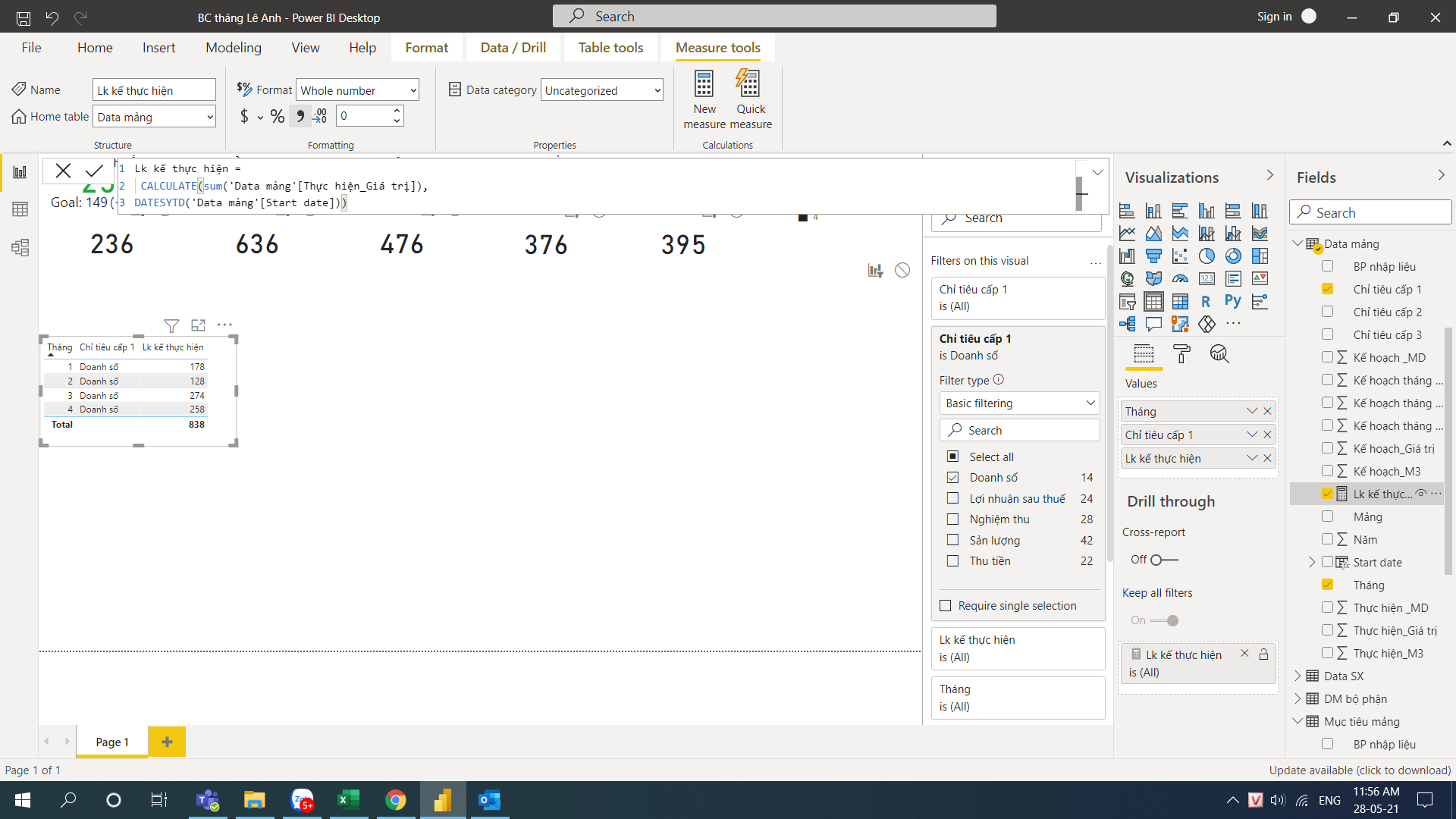Select the Page 1 tab
The height and width of the screenshot is (819, 1456).
112,742
